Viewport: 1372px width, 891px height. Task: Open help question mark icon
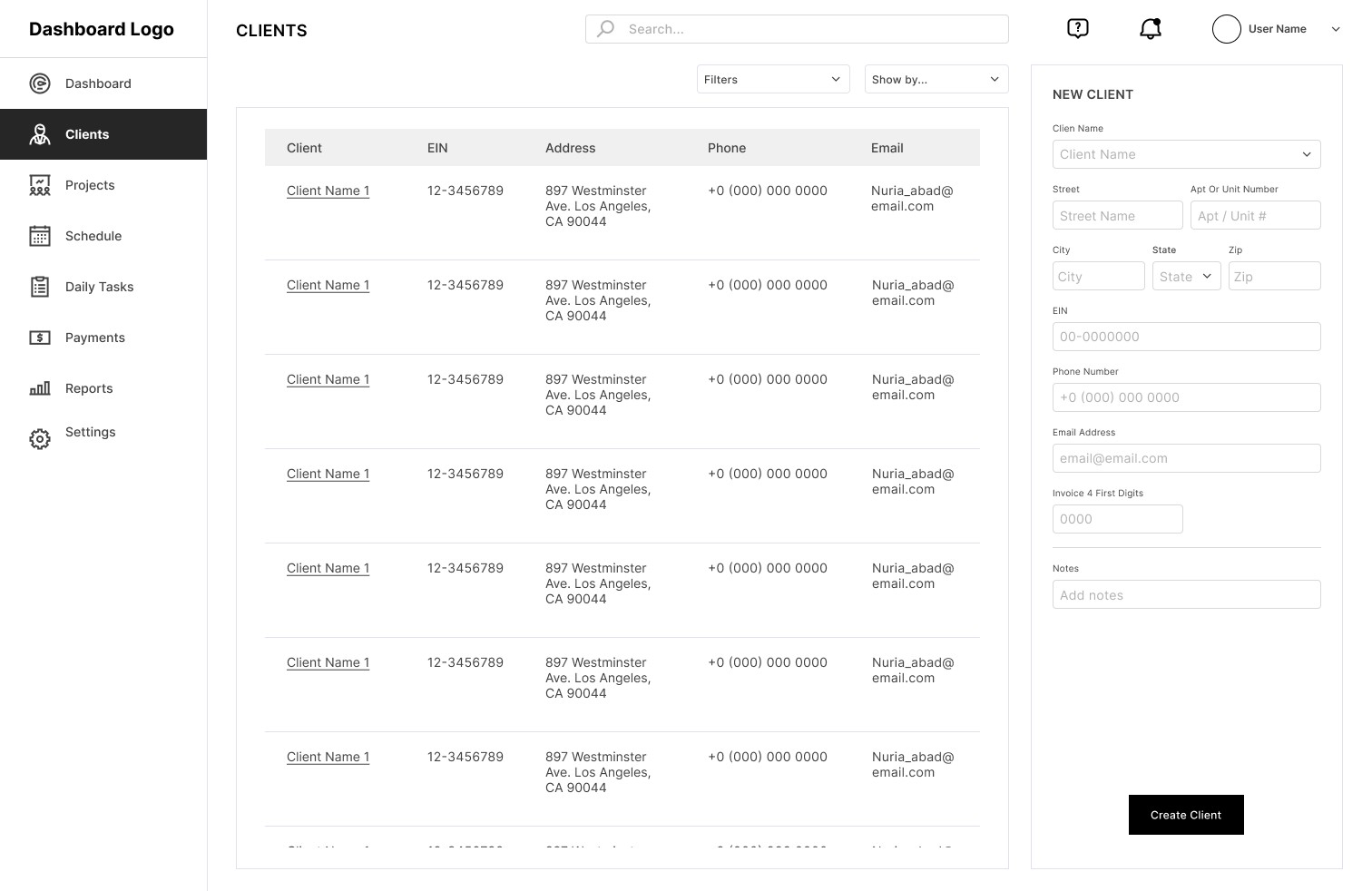coord(1077,28)
